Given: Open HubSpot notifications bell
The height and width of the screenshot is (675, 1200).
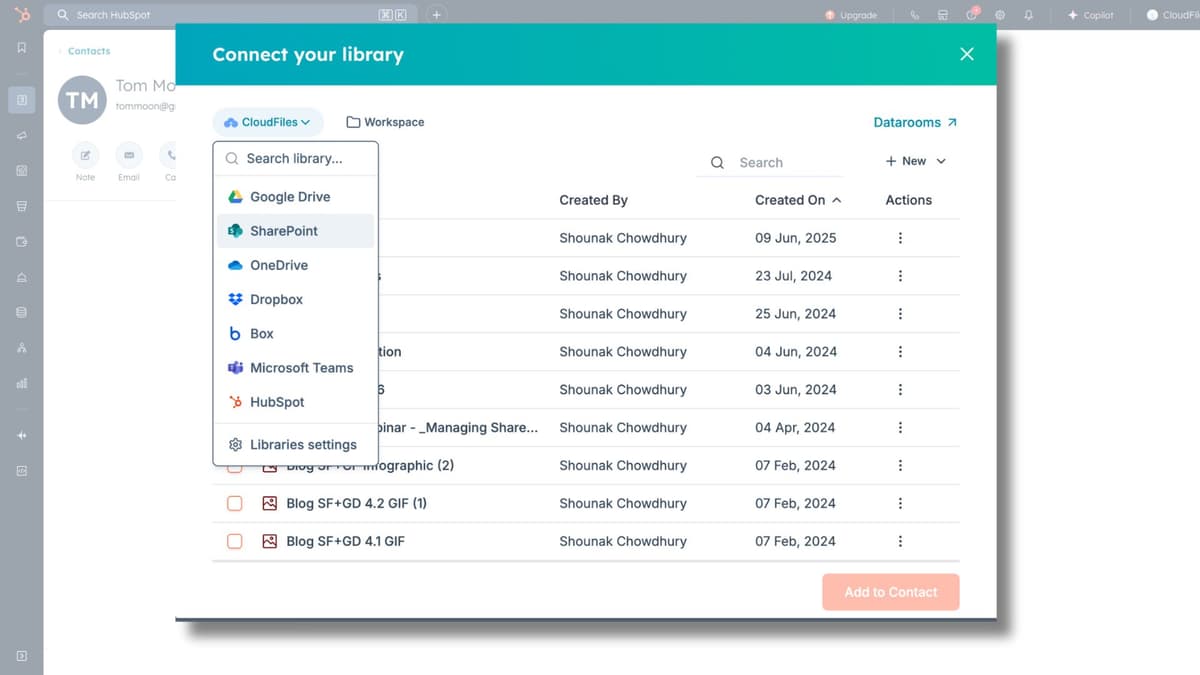Looking at the screenshot, I should [1030, 15].
